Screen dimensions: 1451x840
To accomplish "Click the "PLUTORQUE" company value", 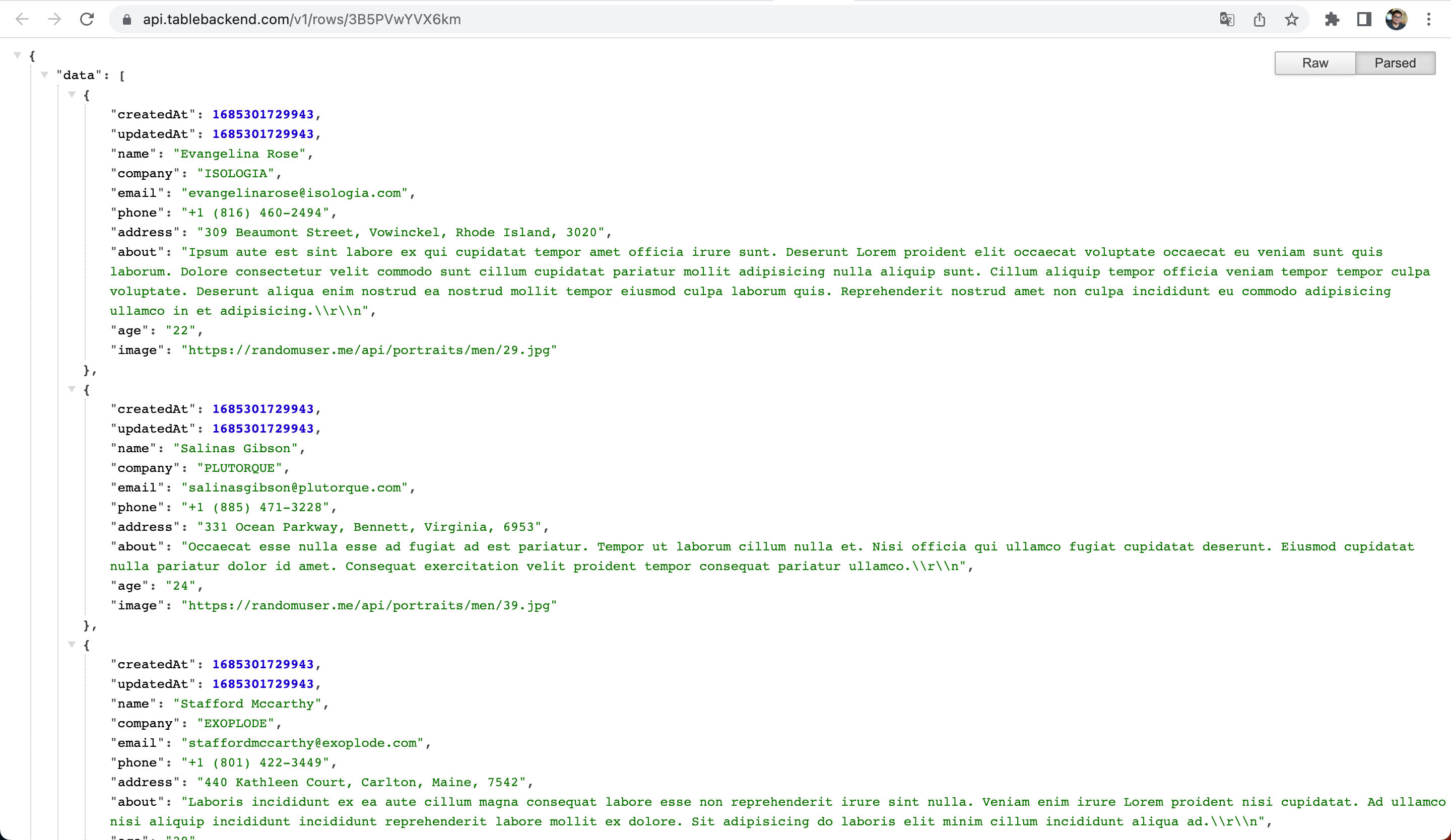I will click(239, 468).
